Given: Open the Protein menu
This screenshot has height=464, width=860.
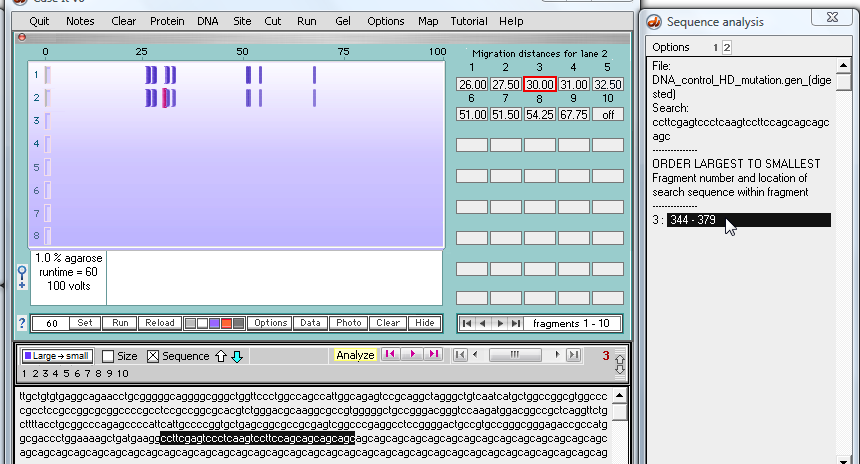Looking at the screenshot, I should pyautogui.click(x=167, y=21).
